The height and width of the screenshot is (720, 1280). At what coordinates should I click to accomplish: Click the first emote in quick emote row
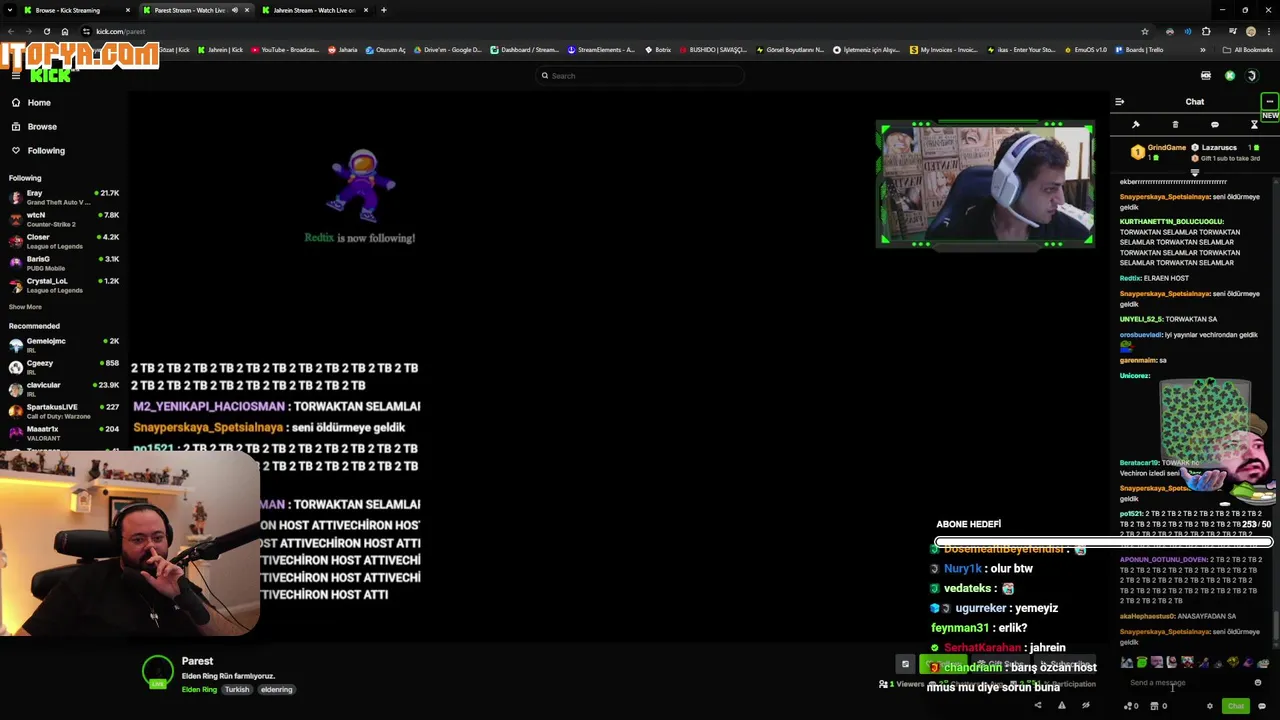[1128, 662]
